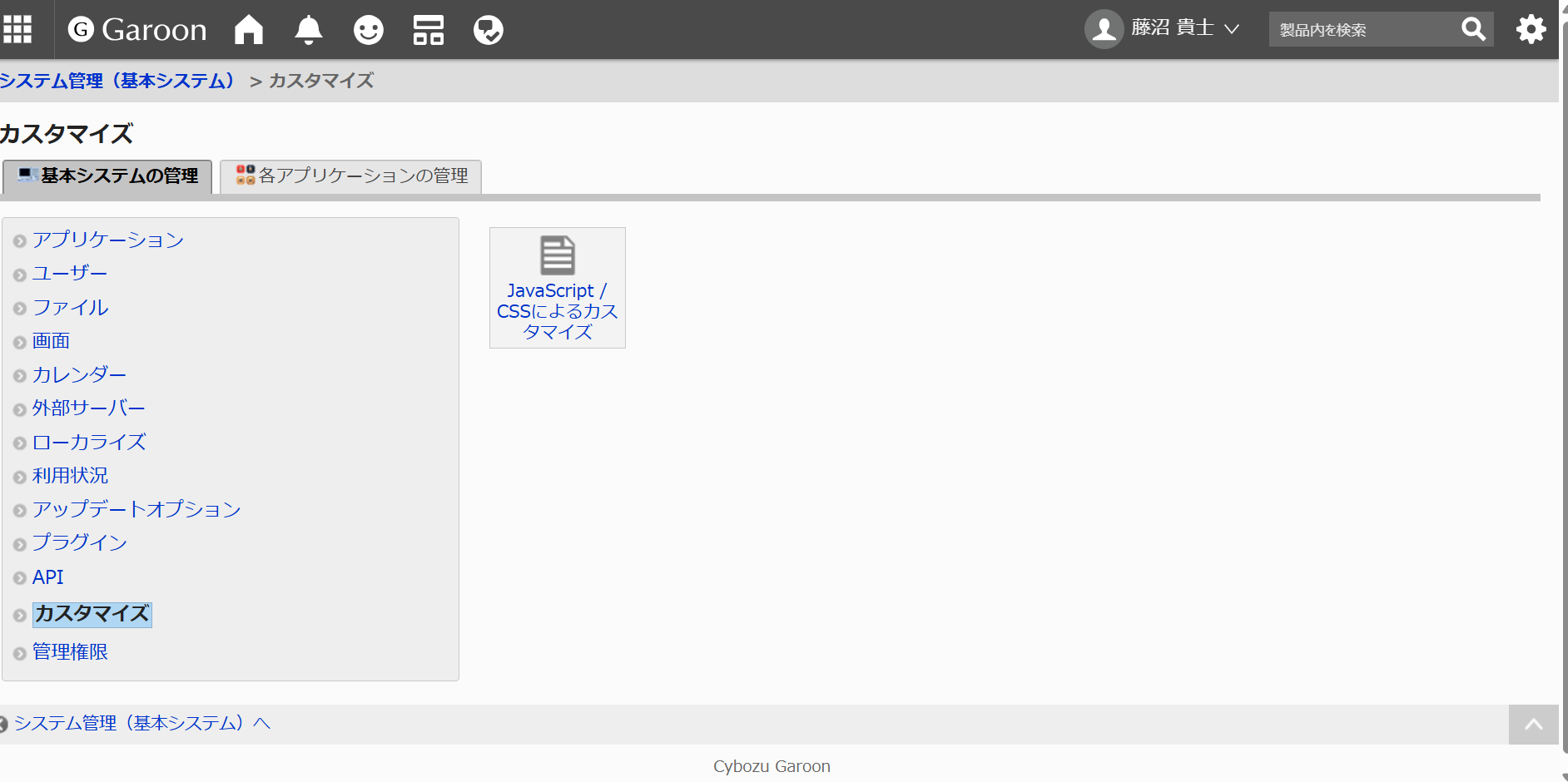Viewport: 1568px width, 782px height.
Task: Click the user avatar icon
Action: pos(1104,29)
